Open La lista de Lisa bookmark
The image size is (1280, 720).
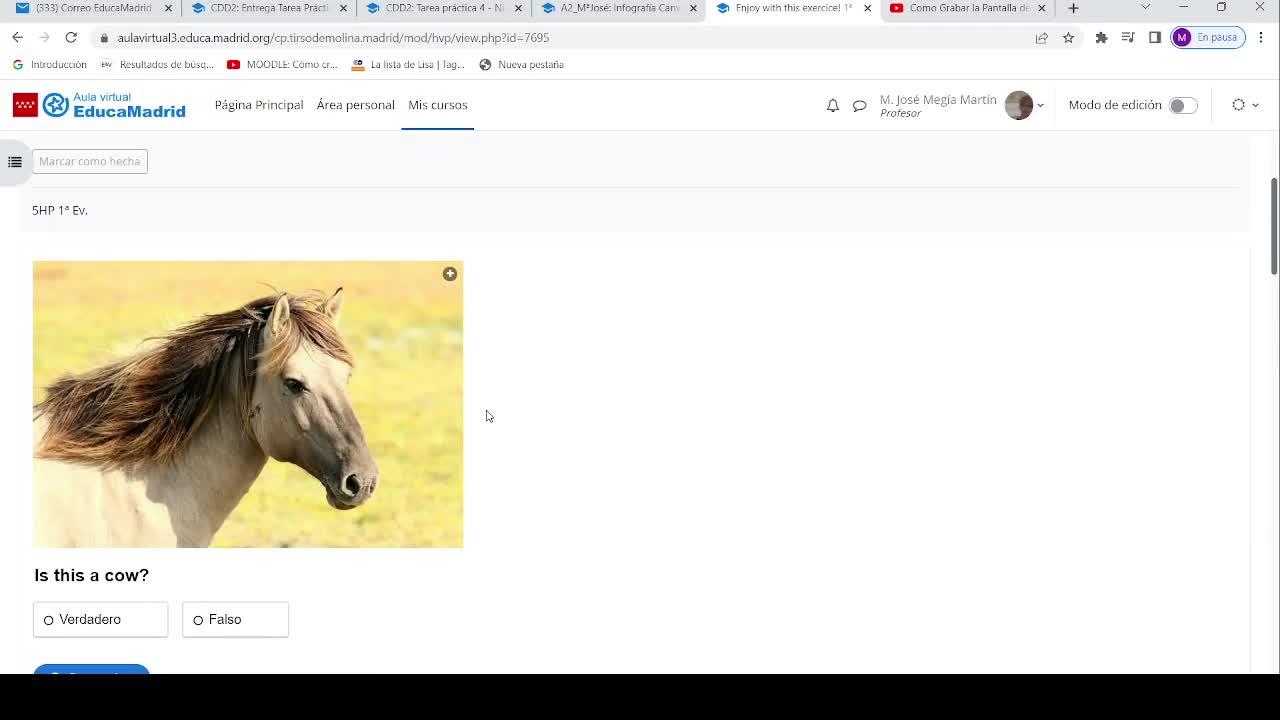coord(409,65)
